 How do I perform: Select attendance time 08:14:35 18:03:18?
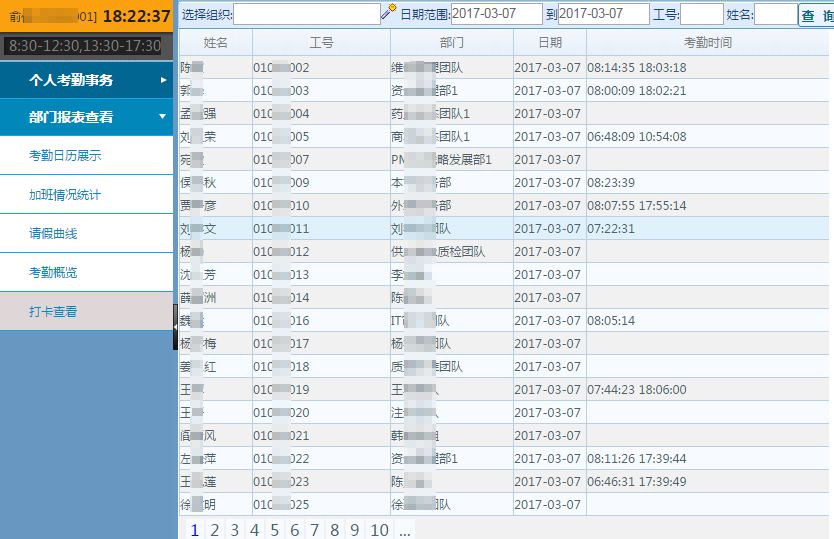coord(637,68)
